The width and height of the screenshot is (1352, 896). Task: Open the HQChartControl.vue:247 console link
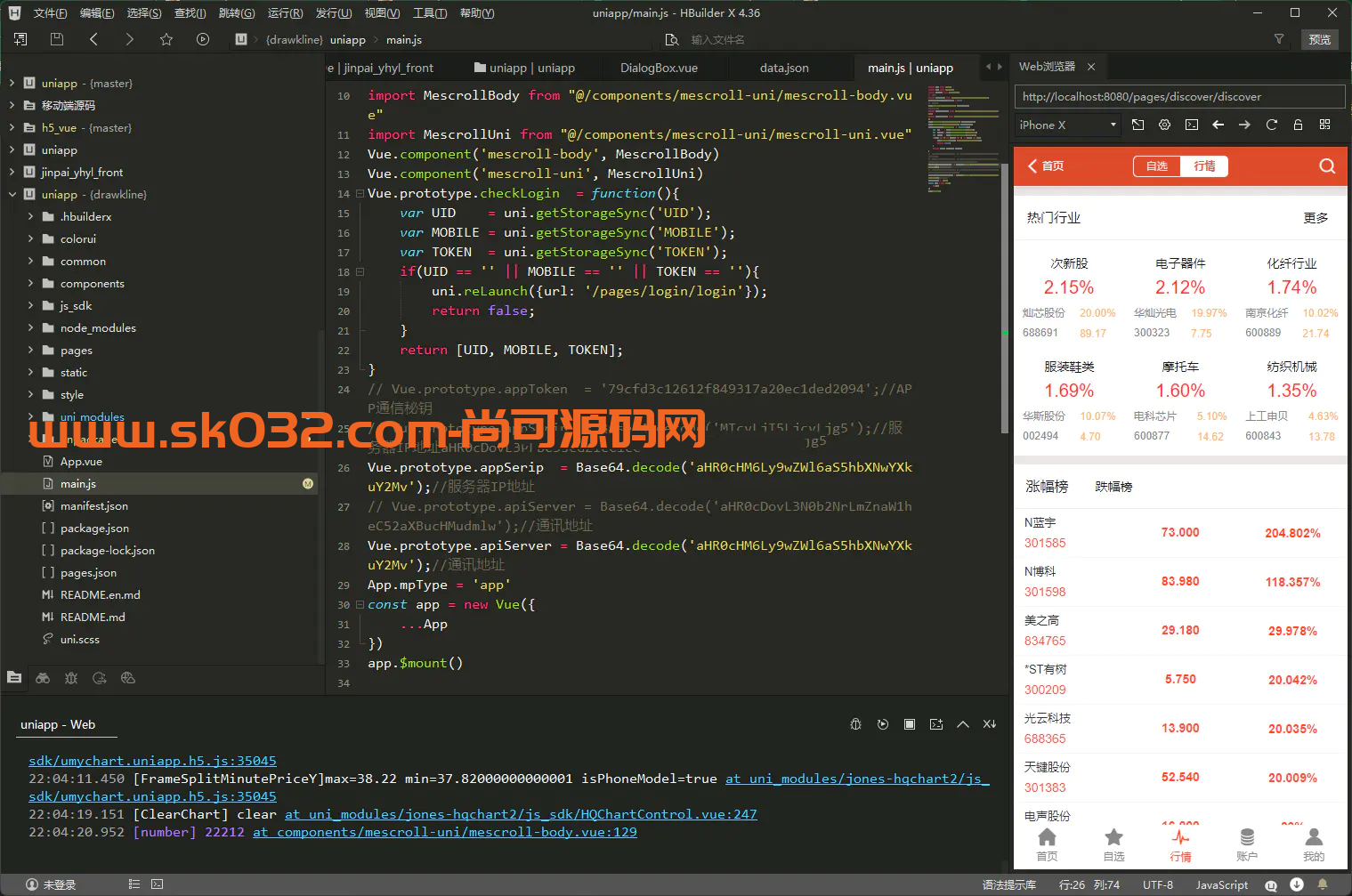[x=521, y=814]
